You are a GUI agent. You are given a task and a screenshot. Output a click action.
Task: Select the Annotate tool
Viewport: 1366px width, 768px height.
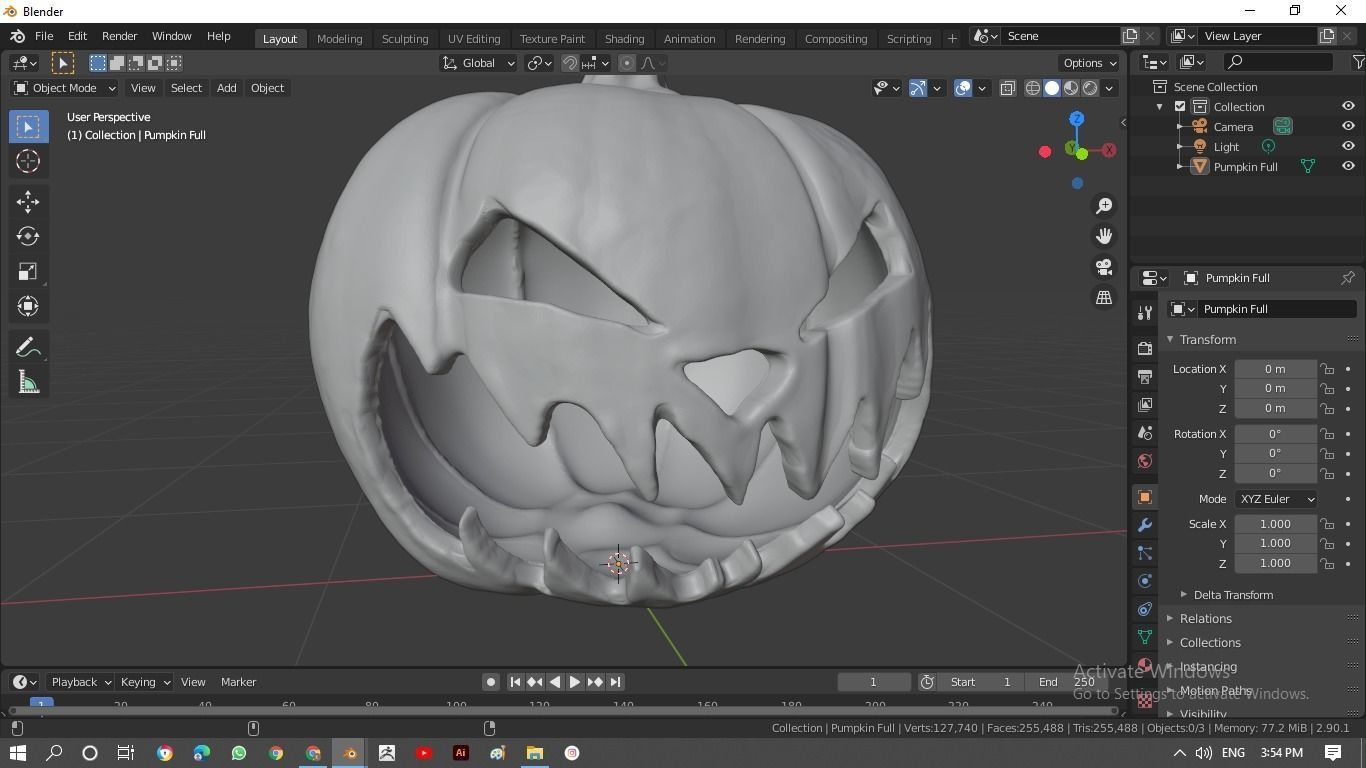(x=27, y=348)
